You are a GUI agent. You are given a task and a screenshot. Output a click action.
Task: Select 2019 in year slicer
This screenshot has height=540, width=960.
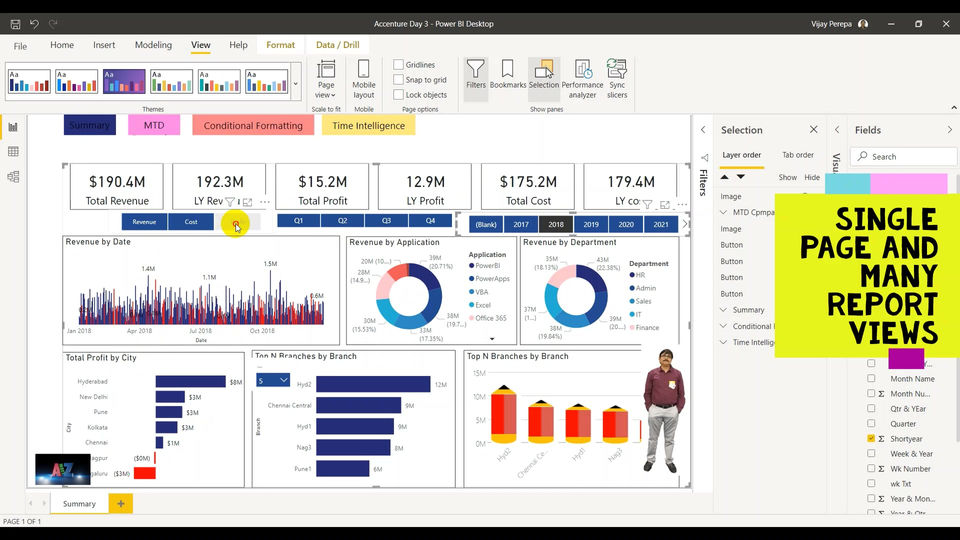point(591,224)
